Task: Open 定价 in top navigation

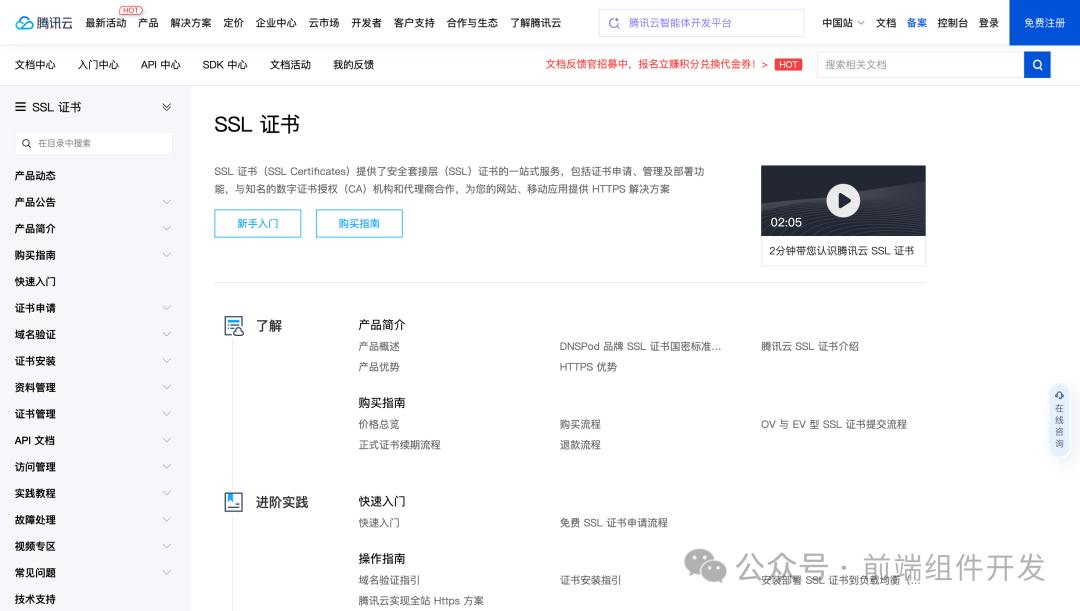Action: pyautogui.click(x=233, y=23)
